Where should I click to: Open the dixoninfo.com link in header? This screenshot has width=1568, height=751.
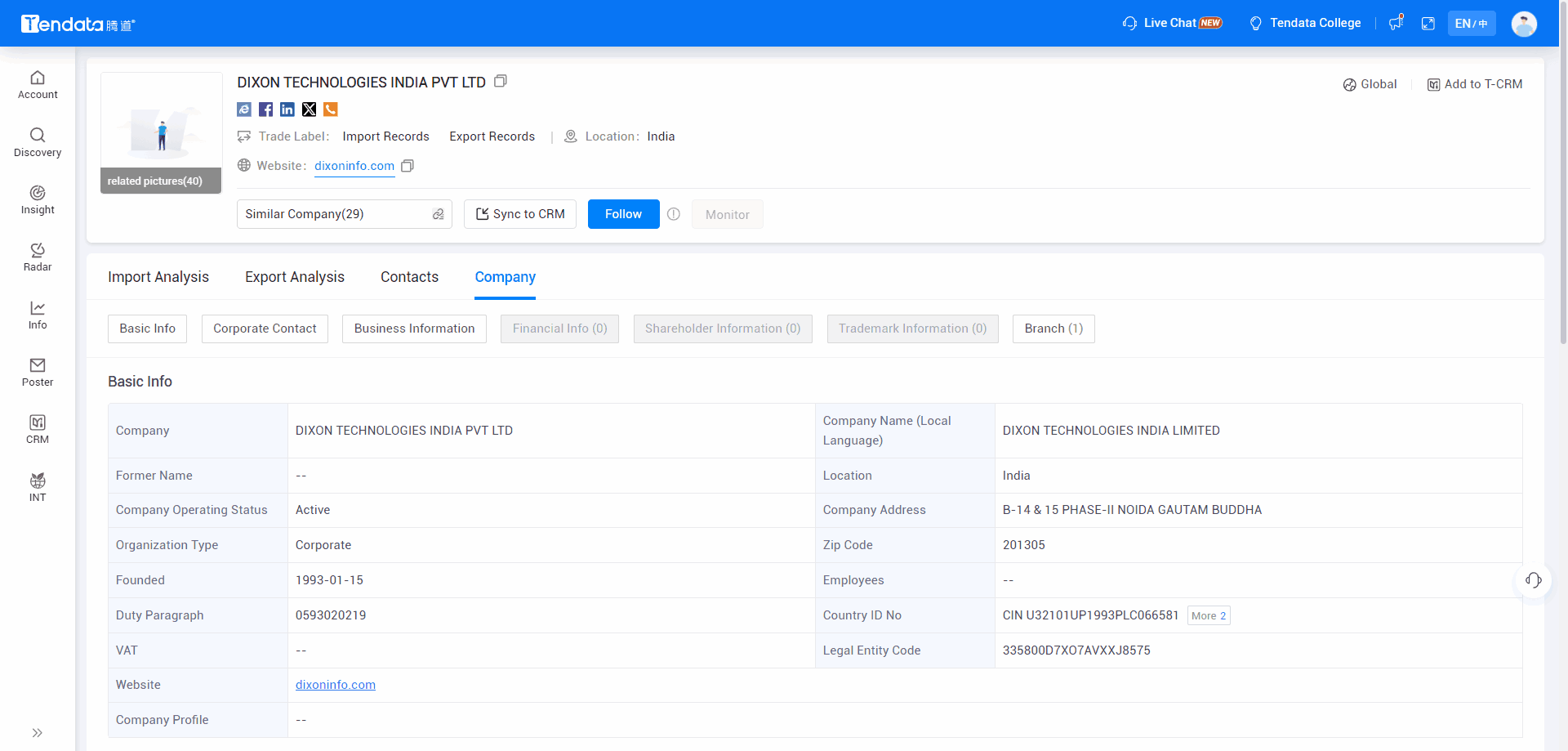(x=354, y=166)
